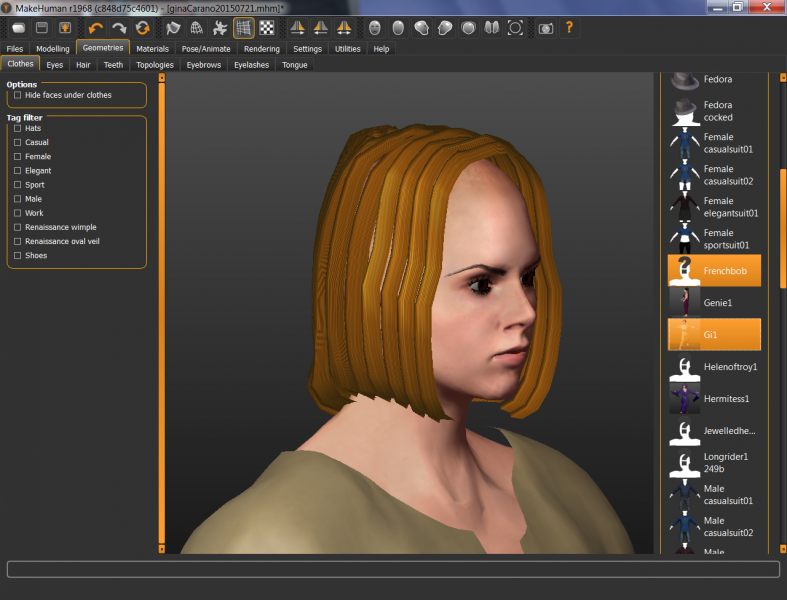Click the checkerboard background icon

click(x=267, y=28)
